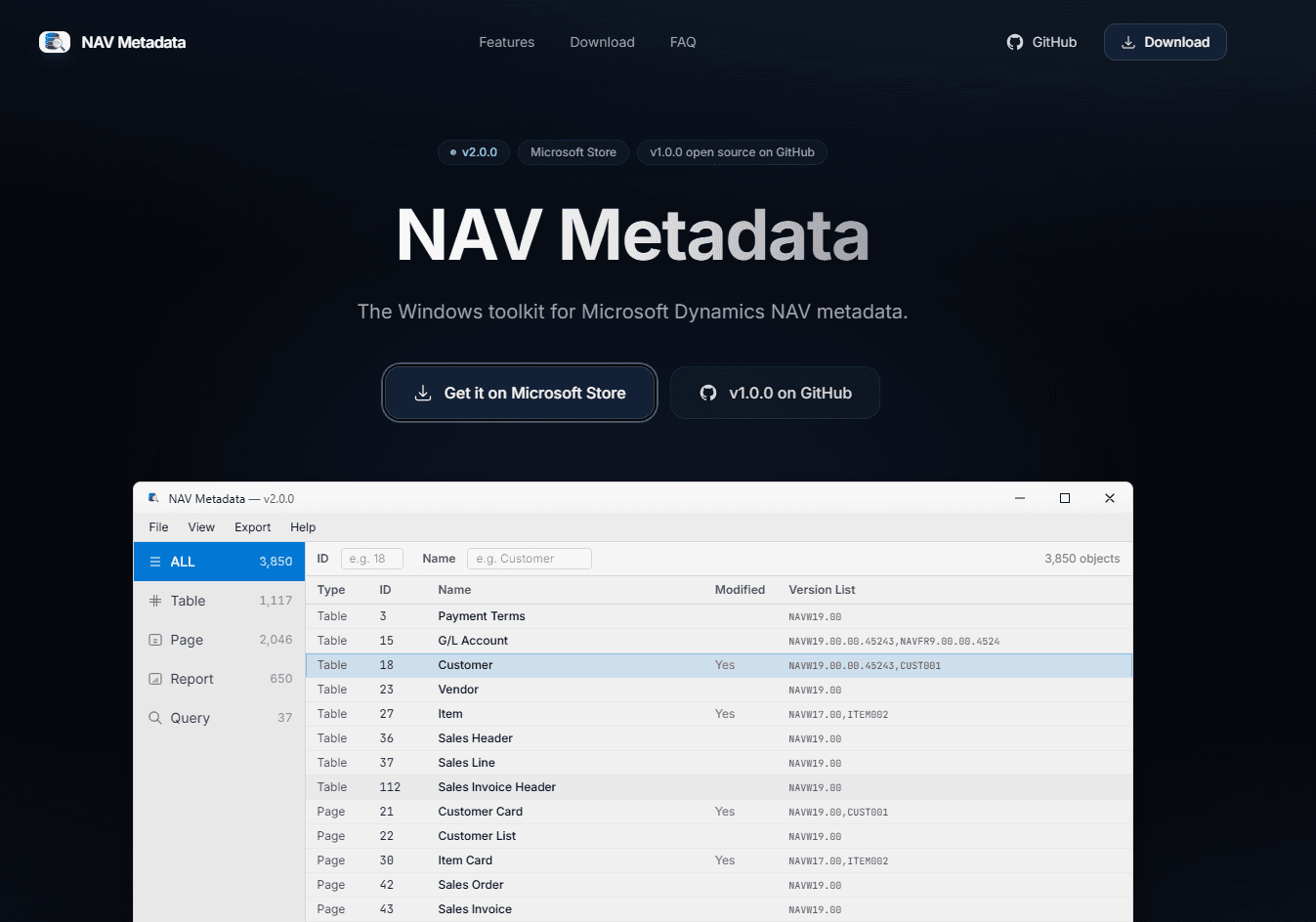The height and width of the screenshot is (922, 1316).
Task: Click the Table grid icon in sidebar
Action: point(155,601)
